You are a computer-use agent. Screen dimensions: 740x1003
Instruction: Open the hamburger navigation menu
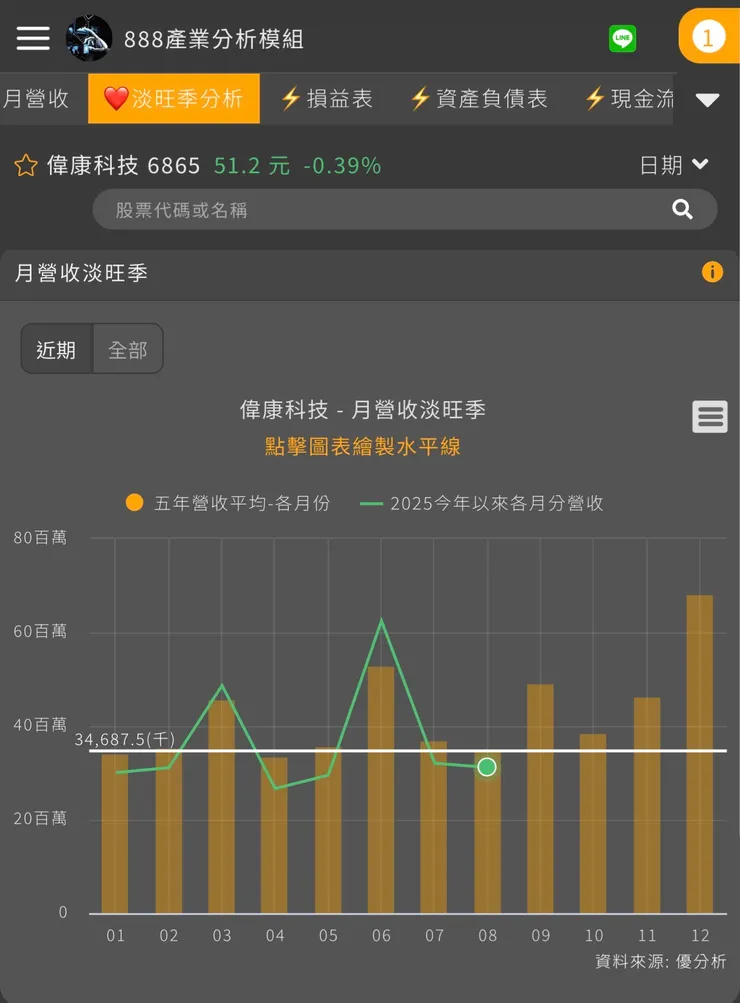[x=33, y=38]
